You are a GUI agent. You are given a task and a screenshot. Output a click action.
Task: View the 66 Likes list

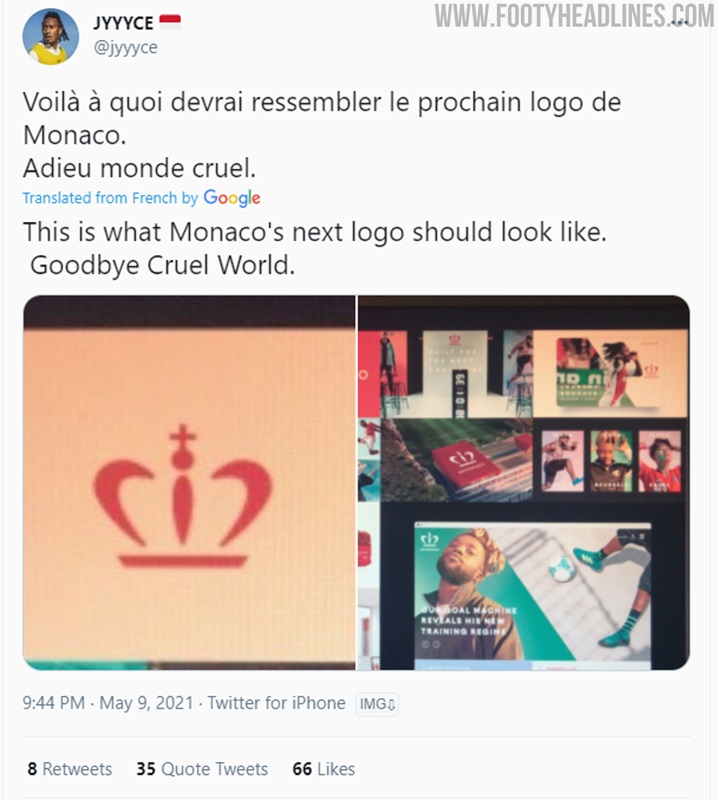[324, 769]
